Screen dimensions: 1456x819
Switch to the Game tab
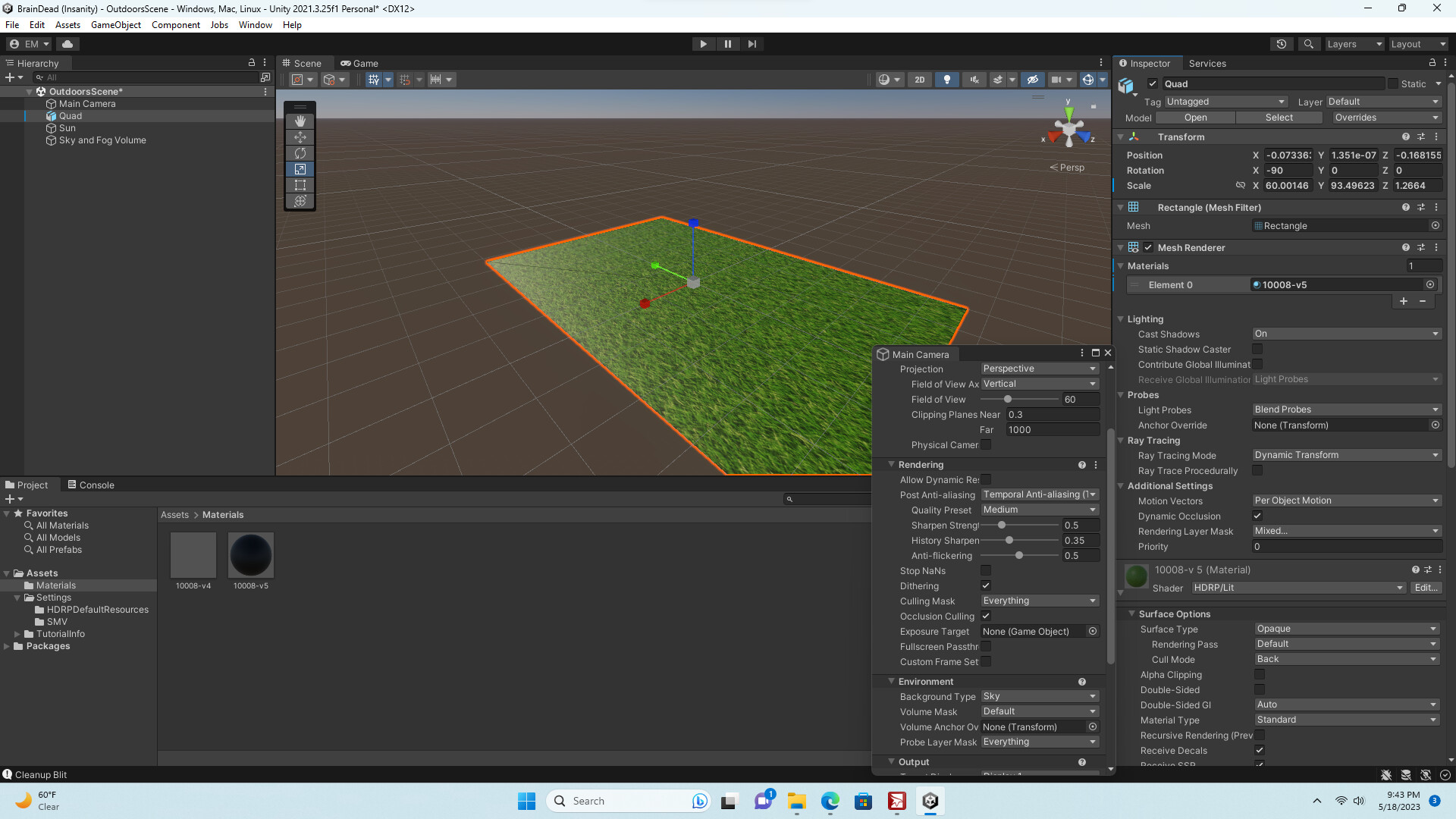click(x=359, y=64)
